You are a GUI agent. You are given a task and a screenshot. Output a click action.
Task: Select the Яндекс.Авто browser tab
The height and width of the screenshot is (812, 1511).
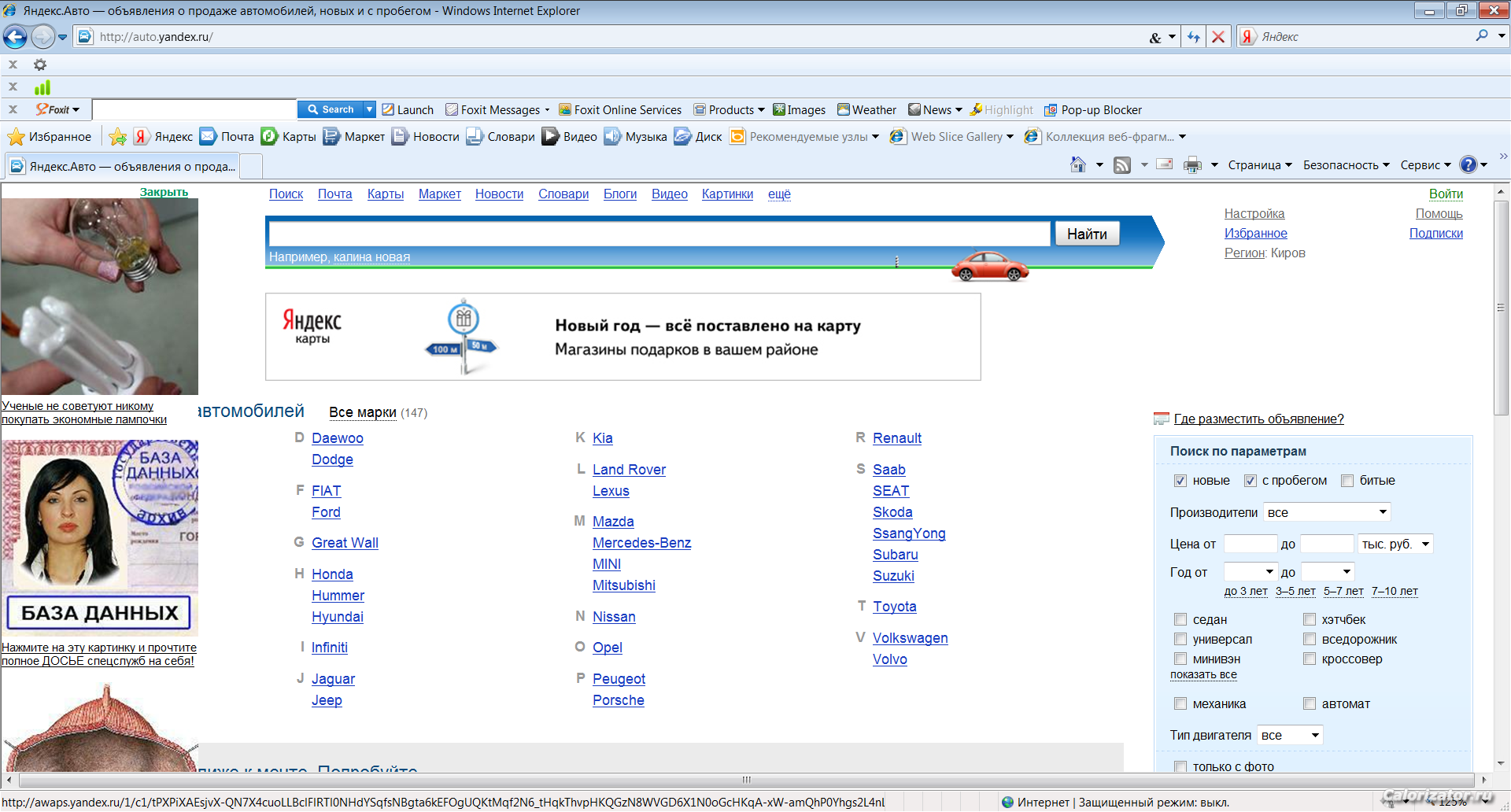[x=123, y=167]
